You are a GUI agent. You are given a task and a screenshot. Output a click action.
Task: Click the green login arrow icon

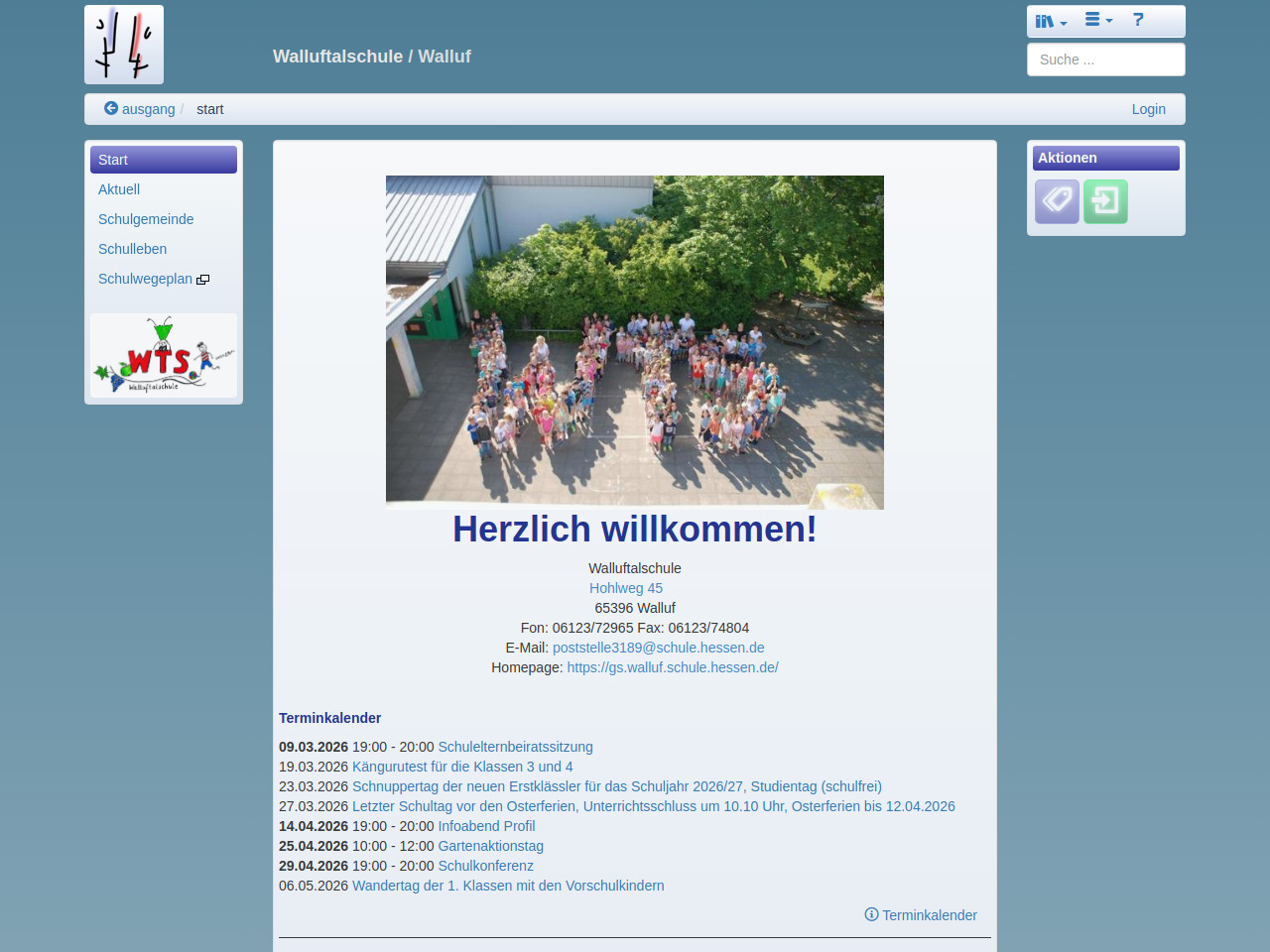point(1105,201)
